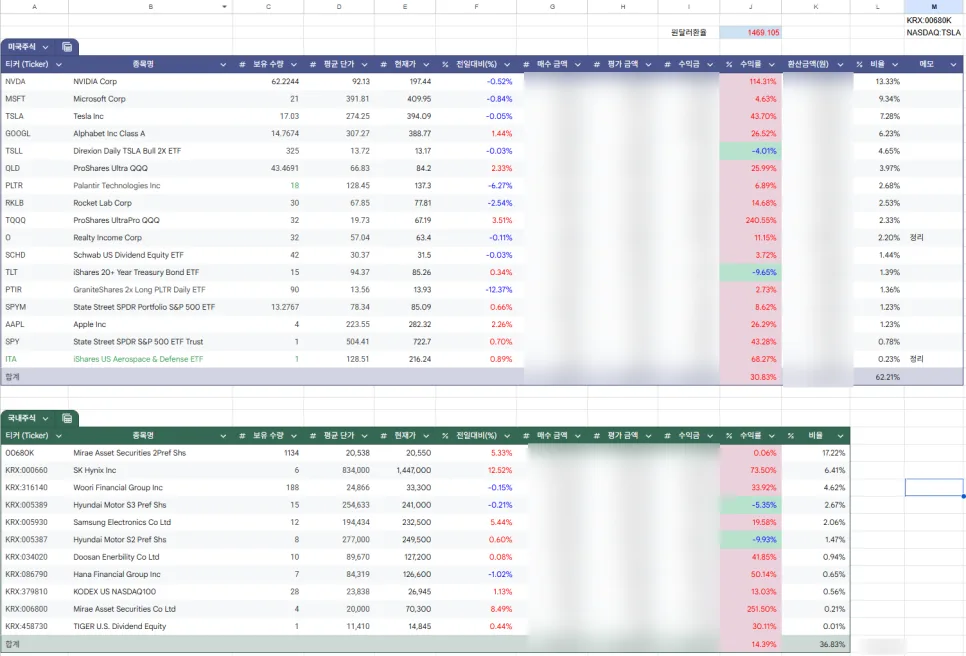Open 수익률 column dropdown in 국내주식 table
Viewport: 966px width, 656px height.
pyautogui.click(x=772, y=436)
